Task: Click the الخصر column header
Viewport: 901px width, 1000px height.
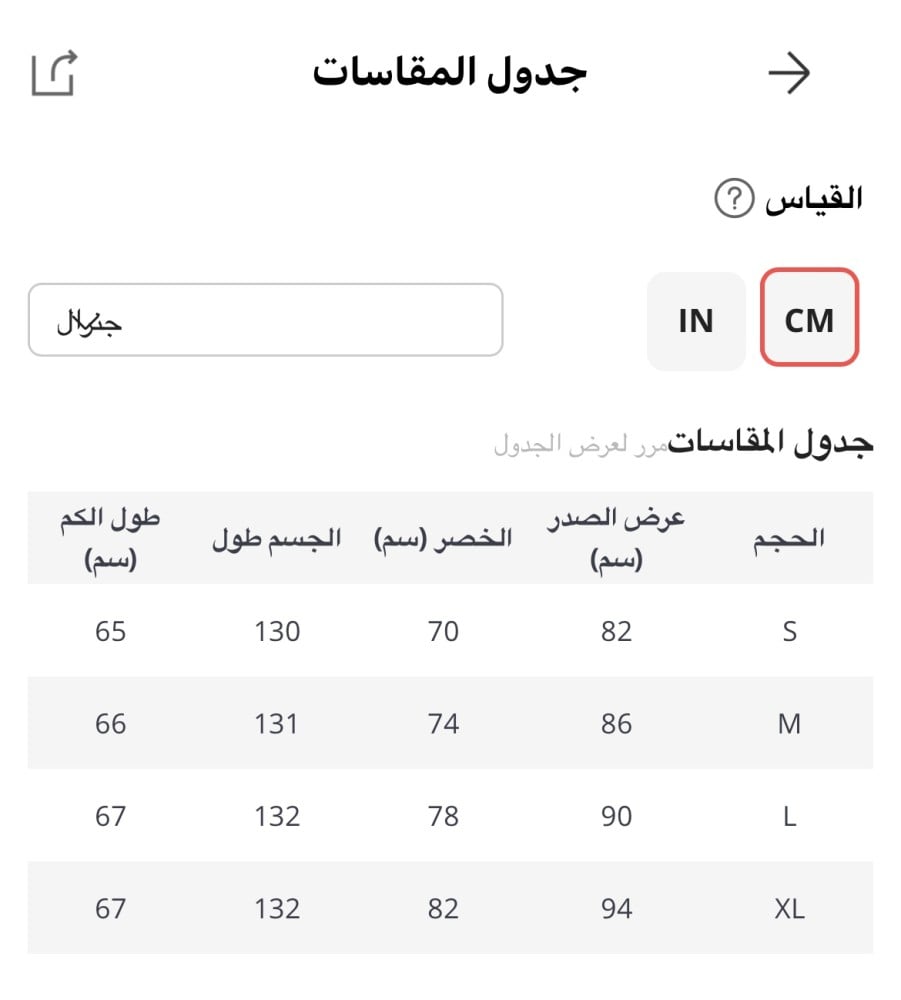Action: tap(442, 538)
